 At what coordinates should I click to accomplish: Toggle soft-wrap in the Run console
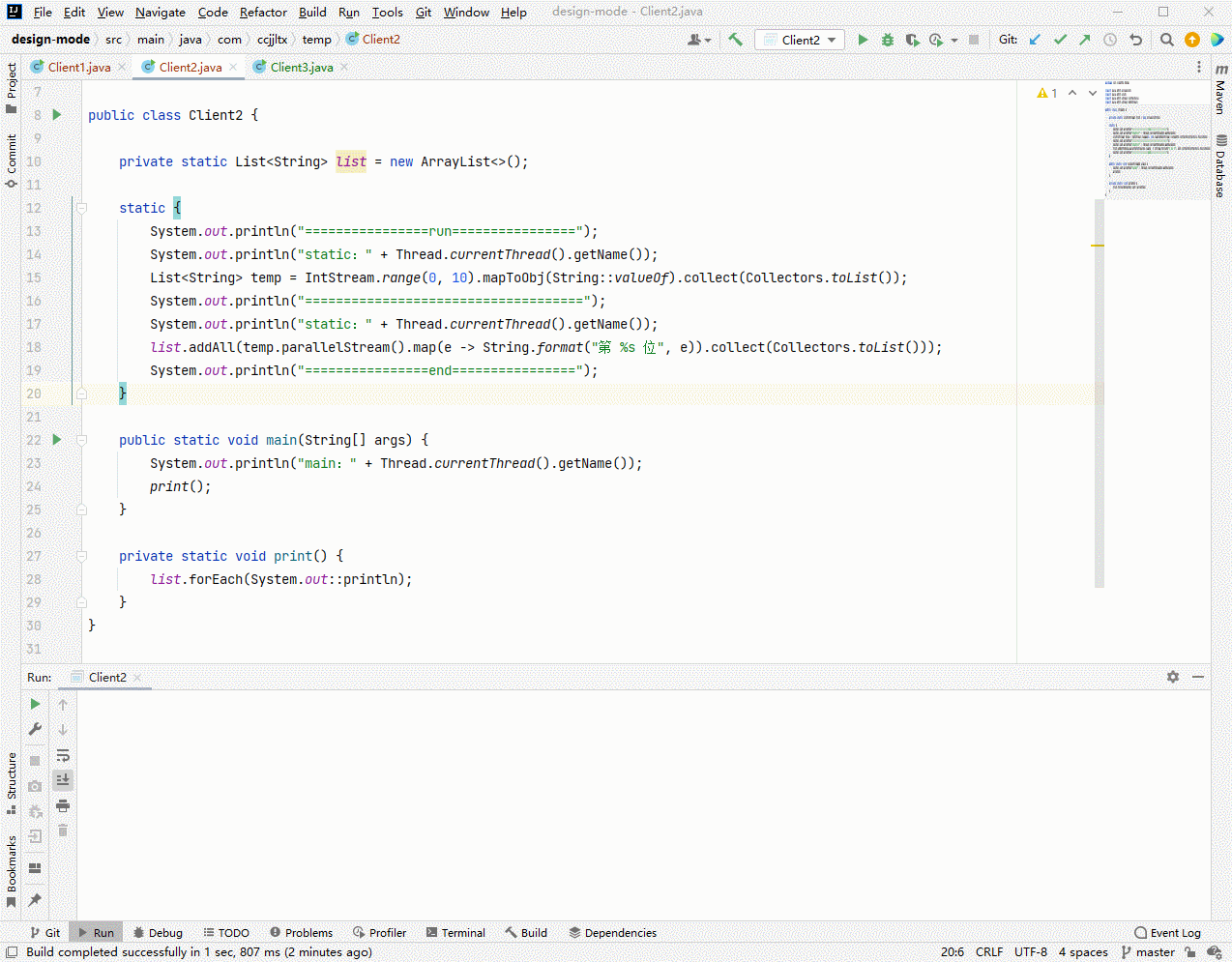tap(63, 755)
